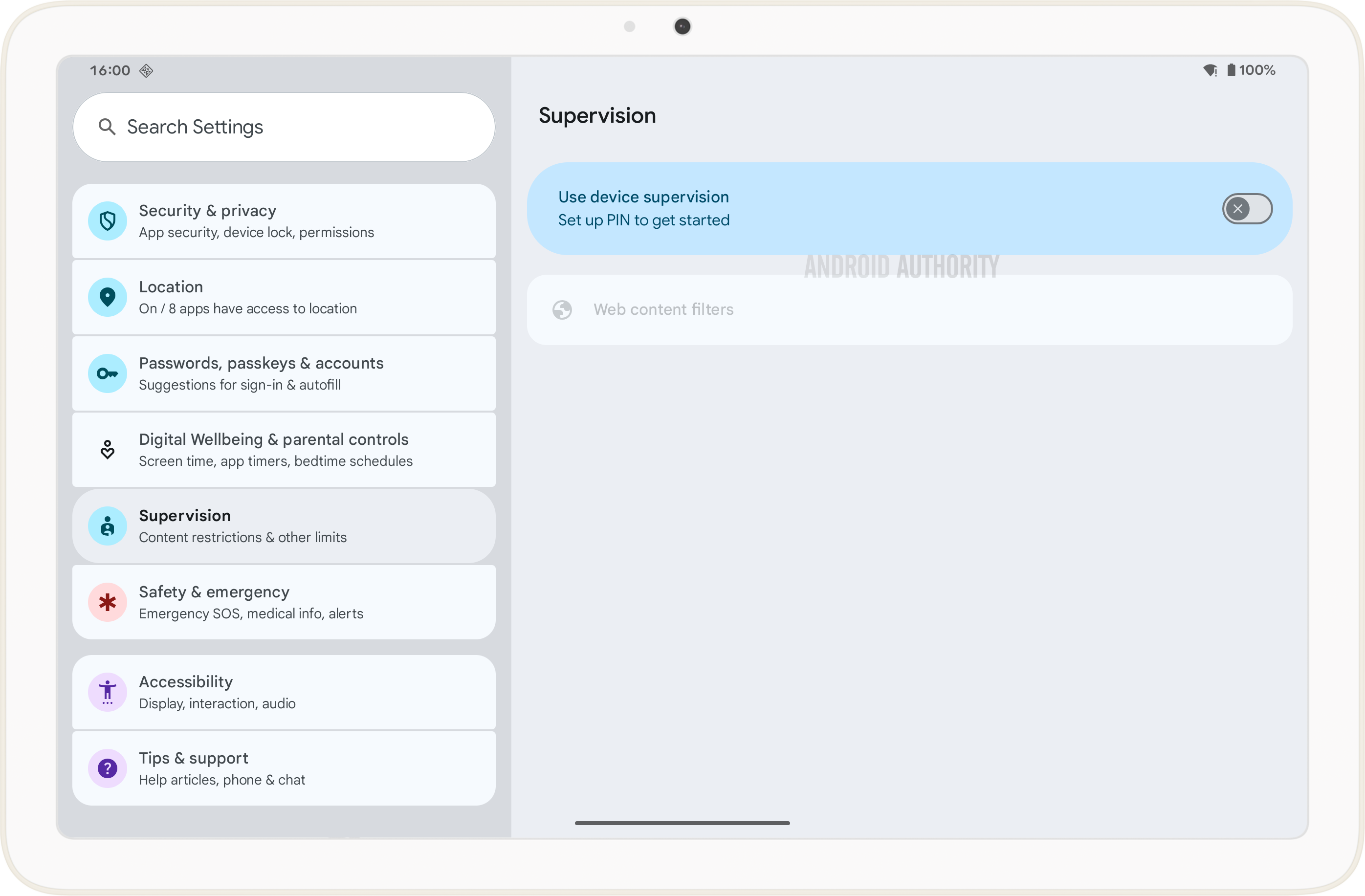Select the Supervision person icon
This screenshot has width=1365, height=896.
pyautogui.click(x=107, y=525)
